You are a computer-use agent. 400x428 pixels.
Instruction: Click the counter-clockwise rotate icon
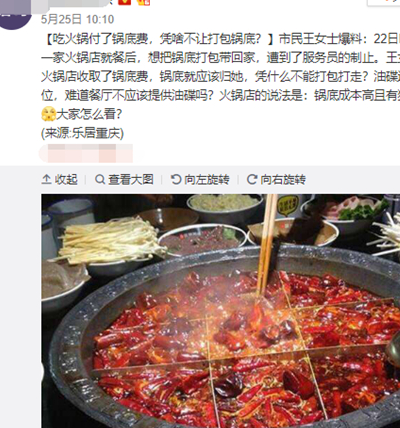[x=176, y=179]
